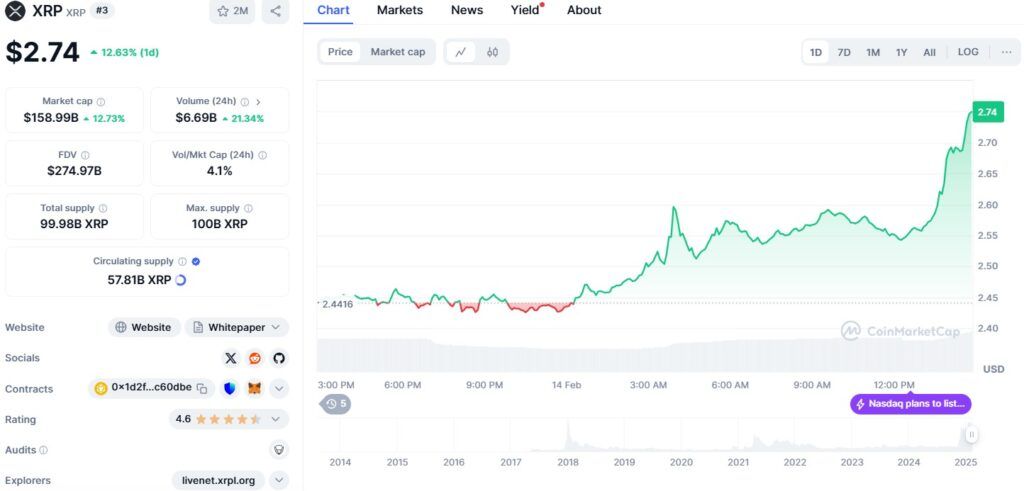Open the News tab

point(467,10)
